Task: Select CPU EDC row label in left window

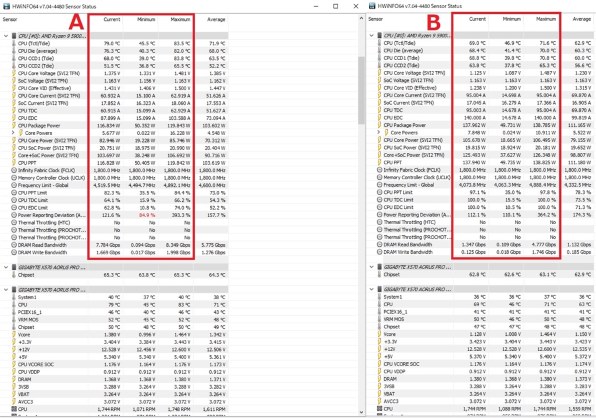Action: click(28, 118)
